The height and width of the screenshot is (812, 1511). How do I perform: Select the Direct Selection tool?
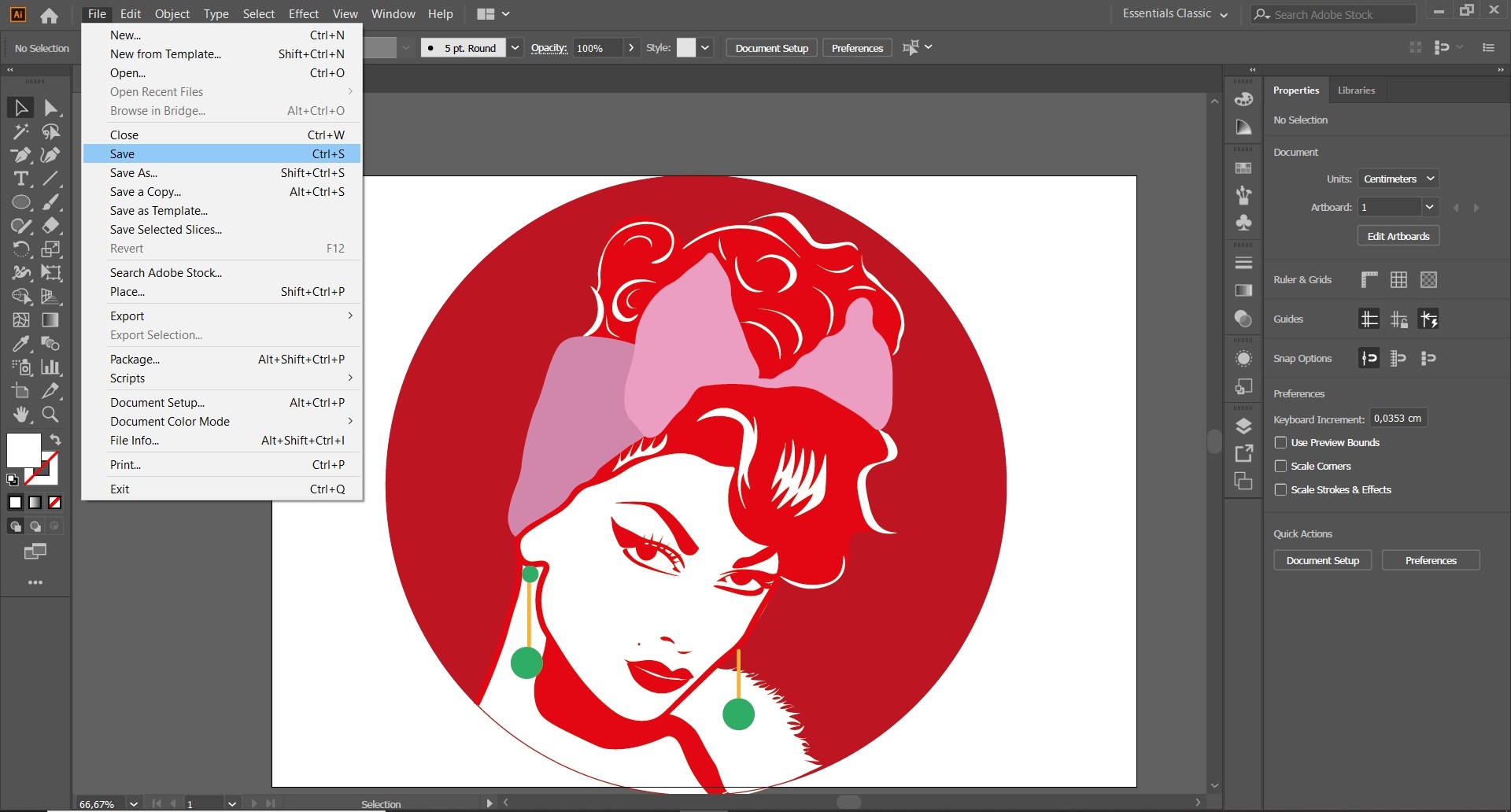point(51,108)
